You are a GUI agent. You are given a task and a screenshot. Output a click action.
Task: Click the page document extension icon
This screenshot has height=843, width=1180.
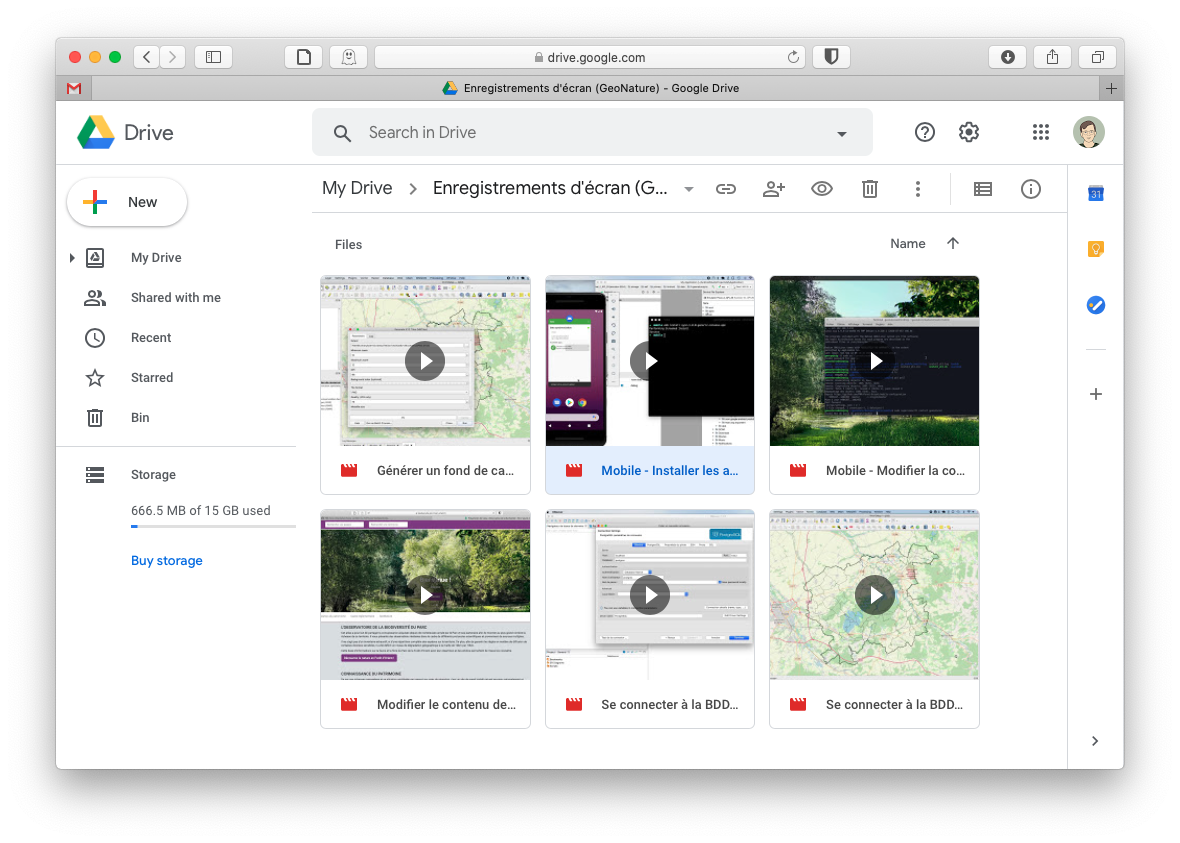click(303, 57)
